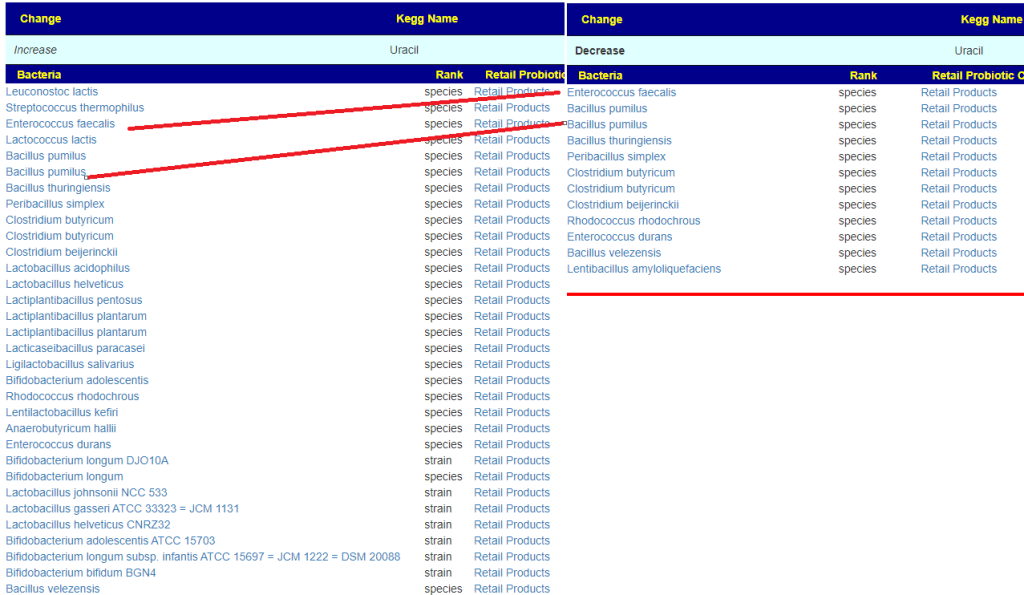Open Retail Products for Lacticaseibacillus paracasei
Screen dimensions: 1024x595
click(512, 348)
